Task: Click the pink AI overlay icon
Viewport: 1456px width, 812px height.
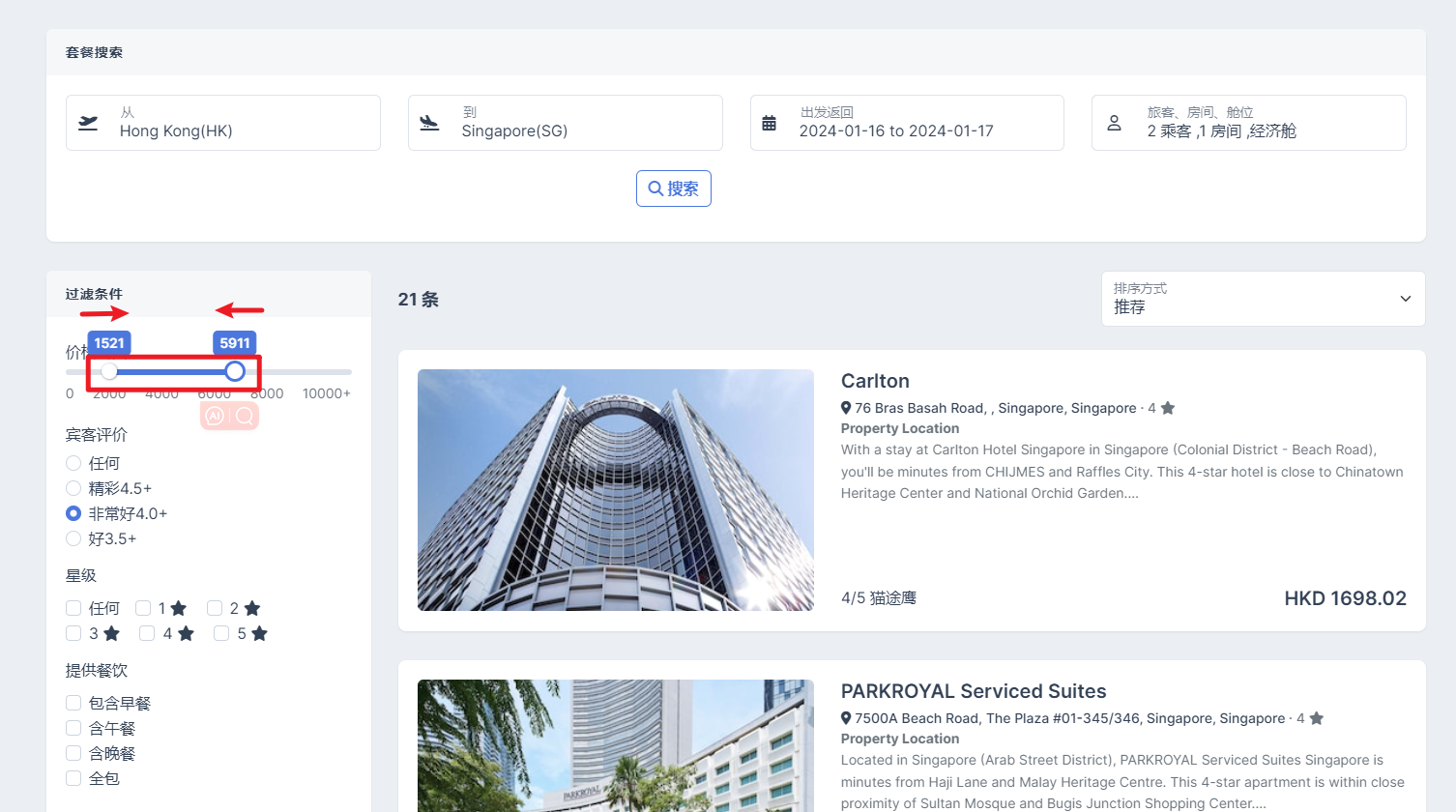Action: point(215,416)
